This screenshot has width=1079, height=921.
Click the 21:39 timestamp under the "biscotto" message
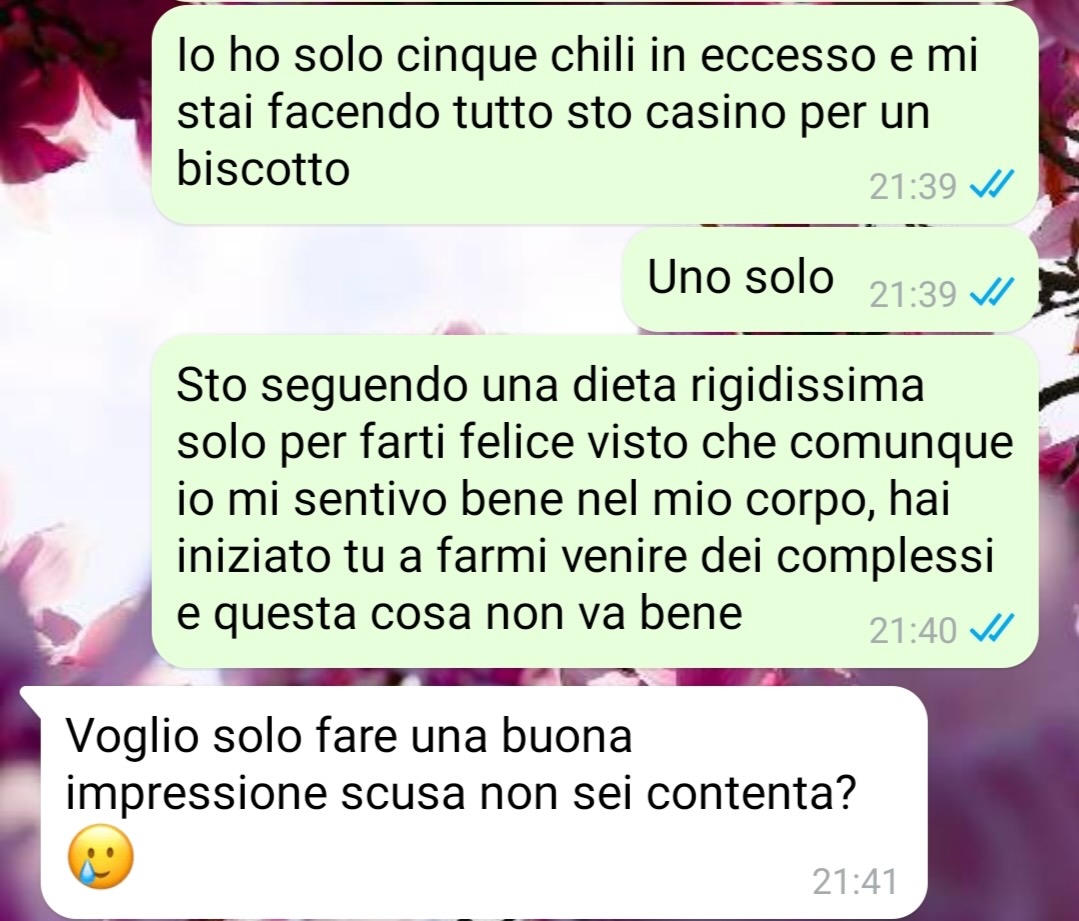912,186
